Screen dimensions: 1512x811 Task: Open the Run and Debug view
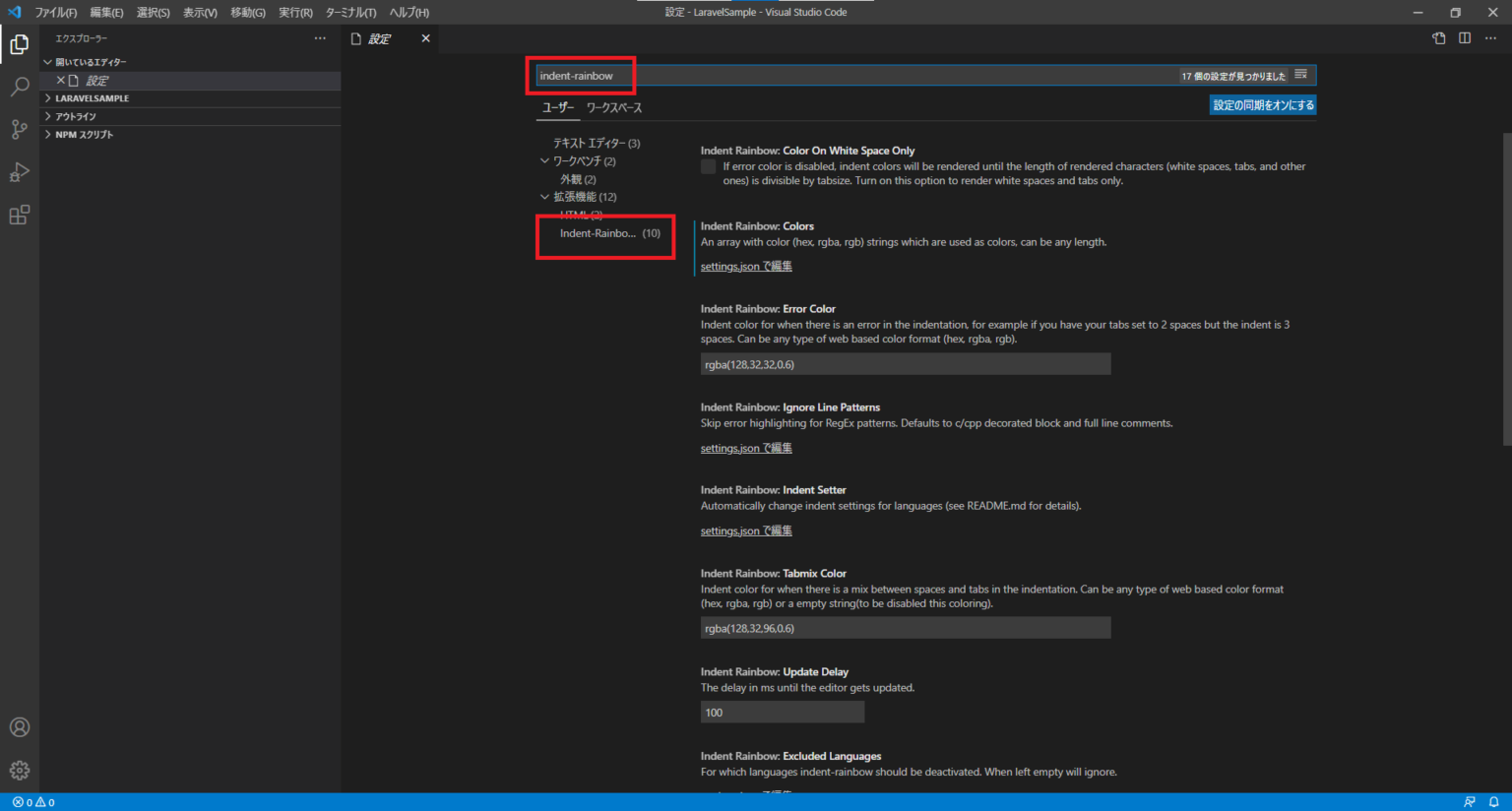19,172
